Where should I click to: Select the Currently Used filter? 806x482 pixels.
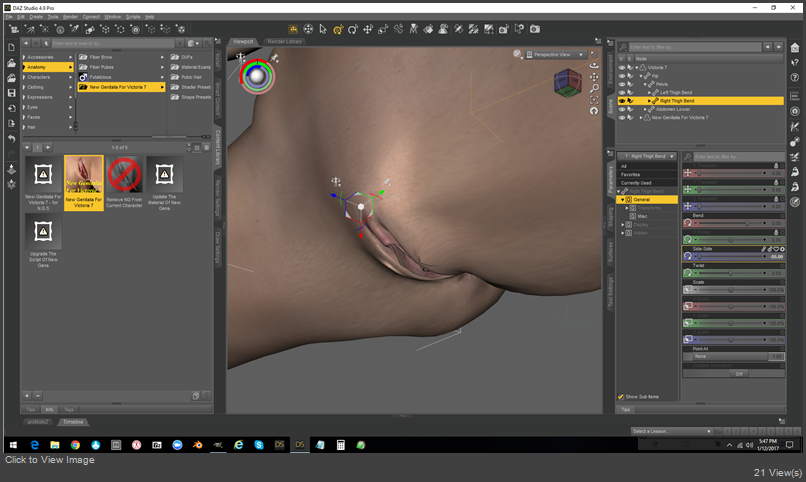647,183
